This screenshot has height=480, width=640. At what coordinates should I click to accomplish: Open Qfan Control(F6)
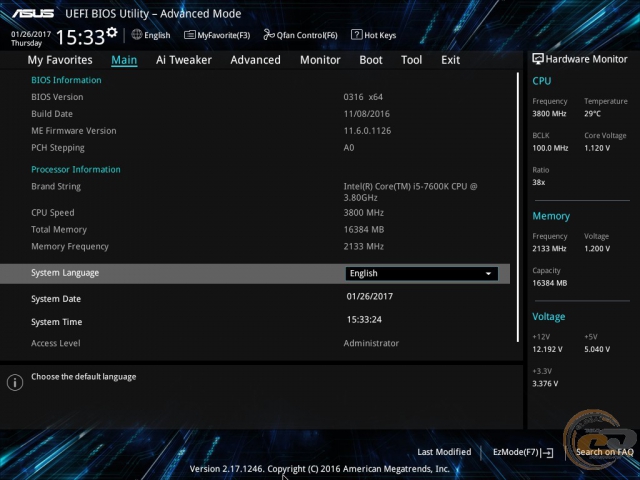point(300,36)
